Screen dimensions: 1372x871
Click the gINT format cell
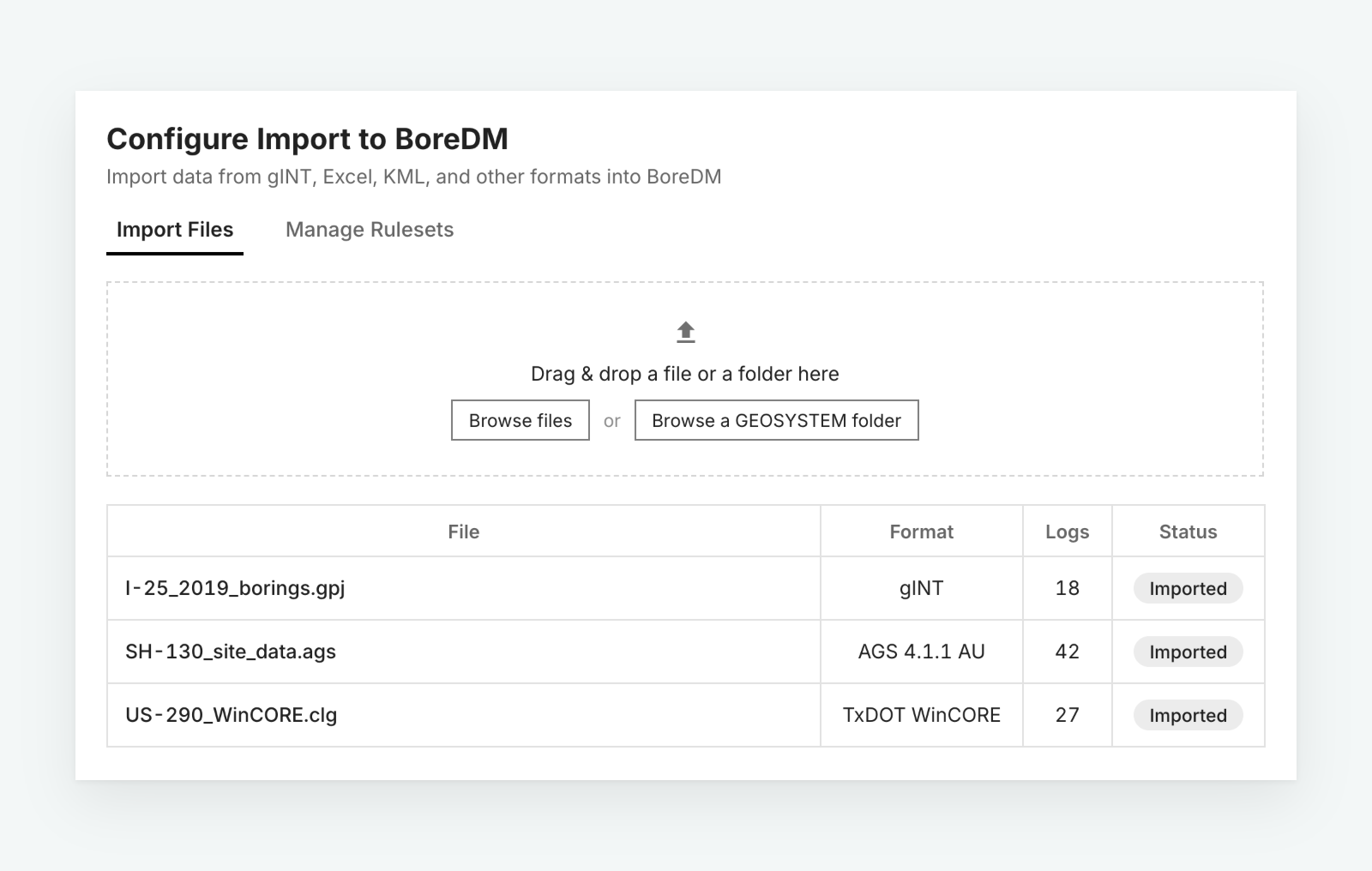tap(922, 588)
